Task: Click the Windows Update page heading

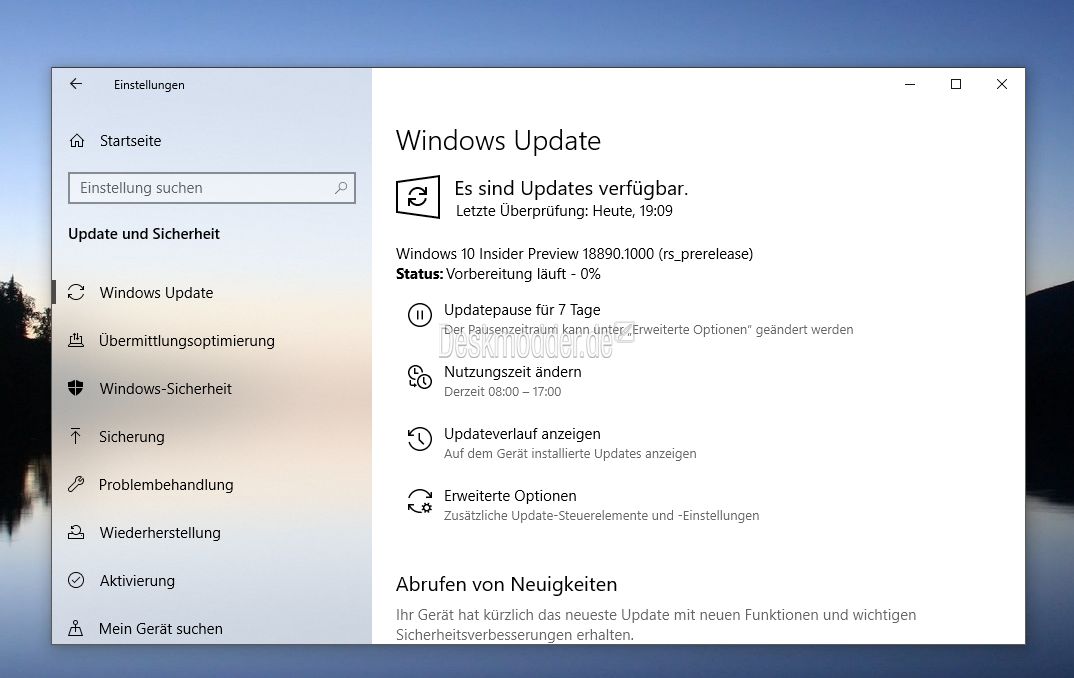Action: pyautogui.click(x=499, y=140)
